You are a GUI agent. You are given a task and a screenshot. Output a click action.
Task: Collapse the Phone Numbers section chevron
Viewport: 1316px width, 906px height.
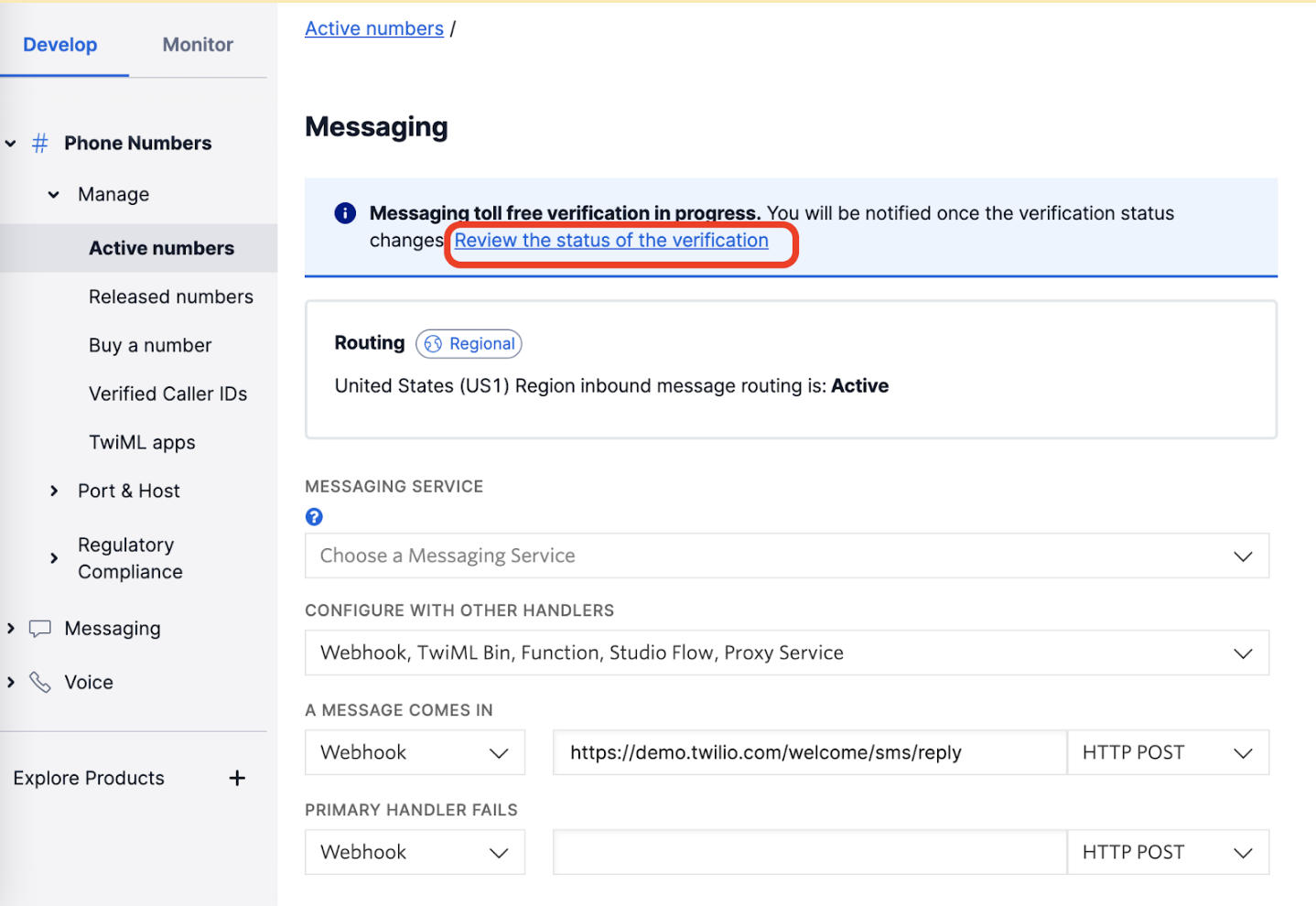click(10, 143)
